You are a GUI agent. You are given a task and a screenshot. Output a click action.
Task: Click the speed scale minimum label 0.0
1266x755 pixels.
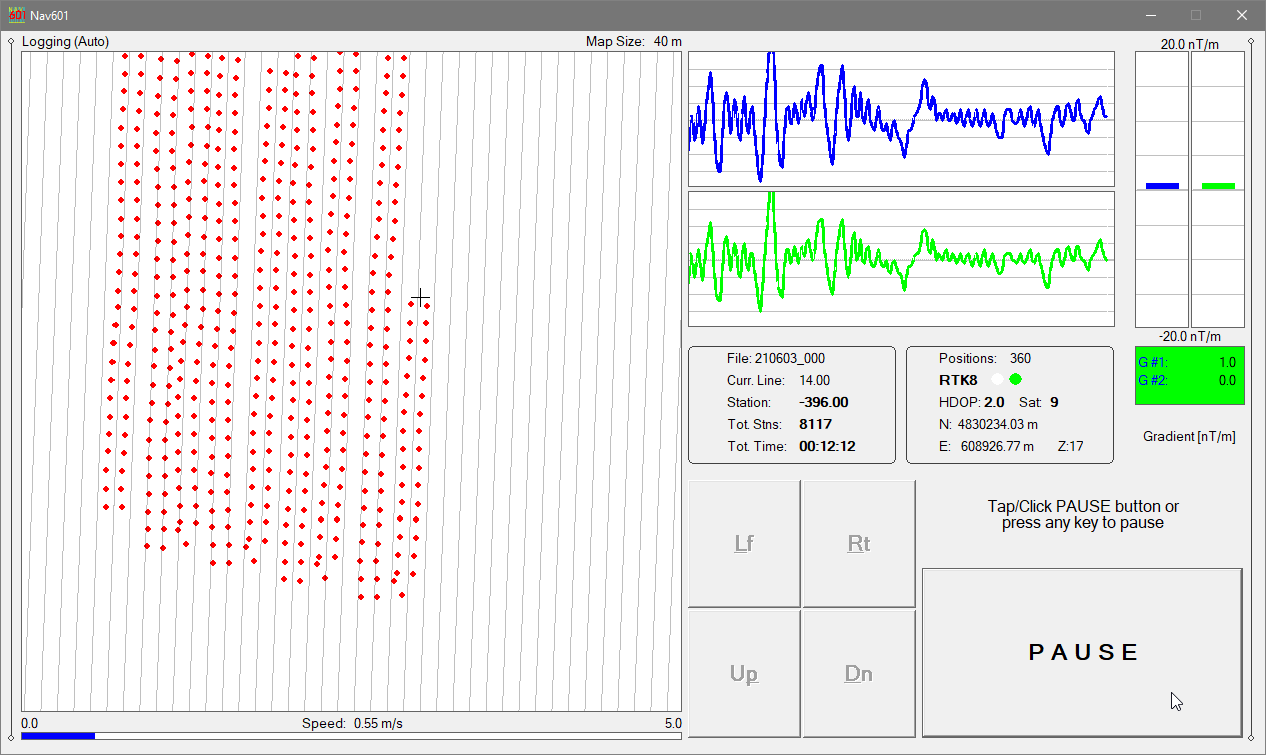[x=30, y=723]
